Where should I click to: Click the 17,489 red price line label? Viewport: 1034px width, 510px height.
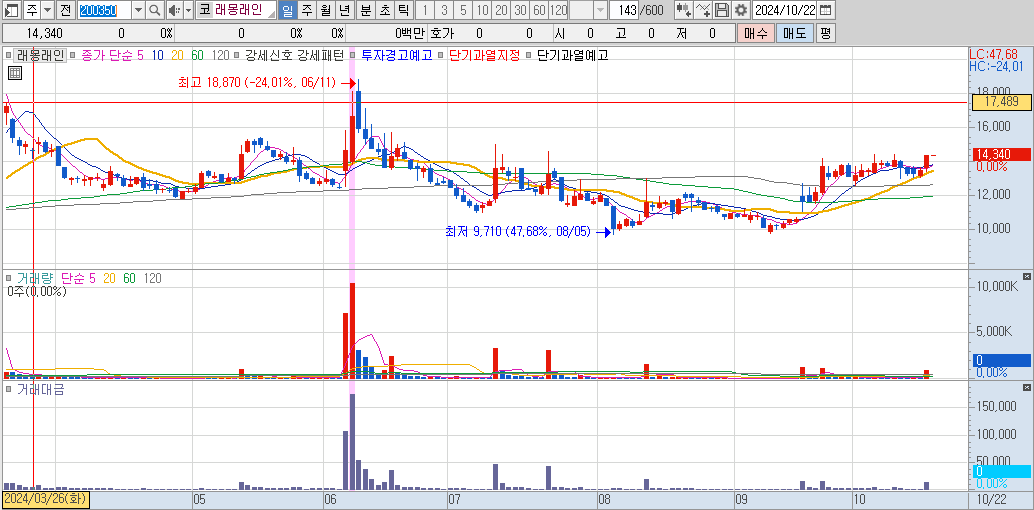1001,102
